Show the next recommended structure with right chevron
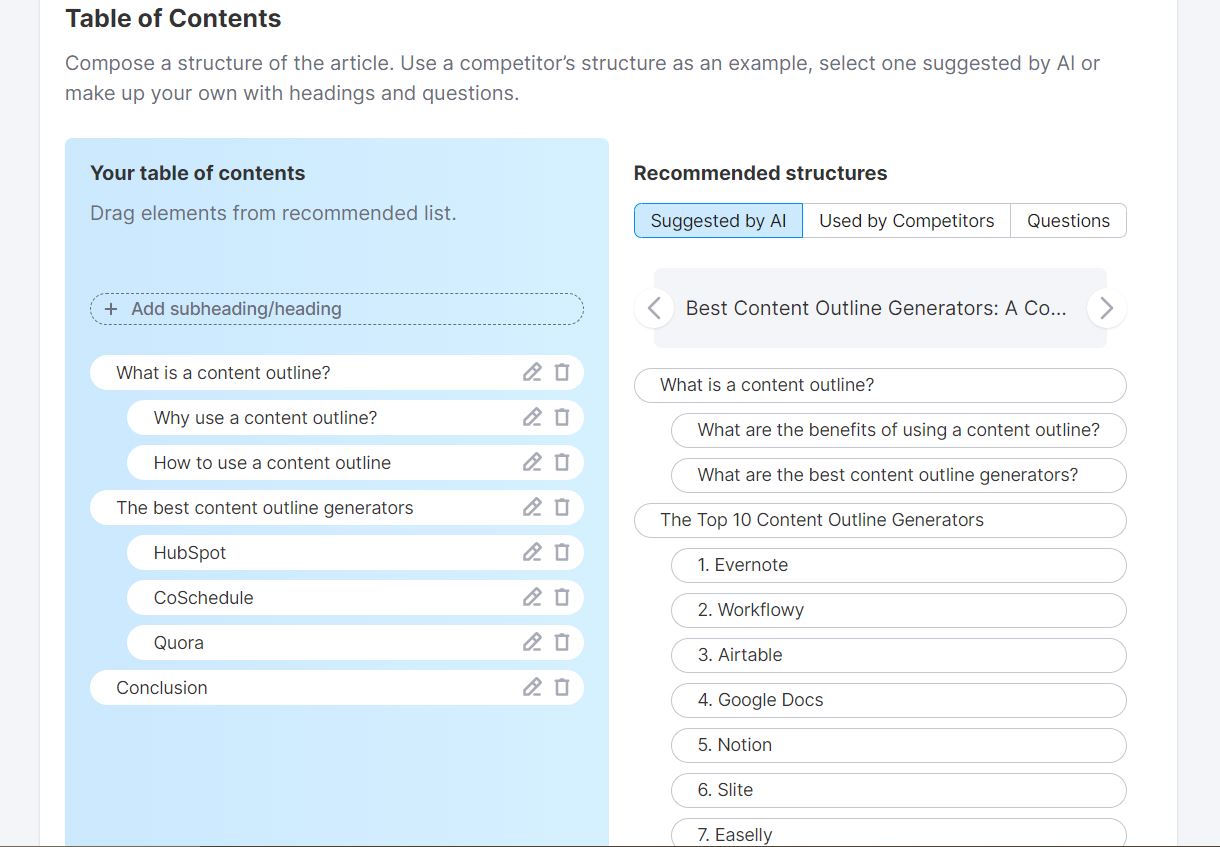This screenshot has width=1220, height=847. (1106, 308)
